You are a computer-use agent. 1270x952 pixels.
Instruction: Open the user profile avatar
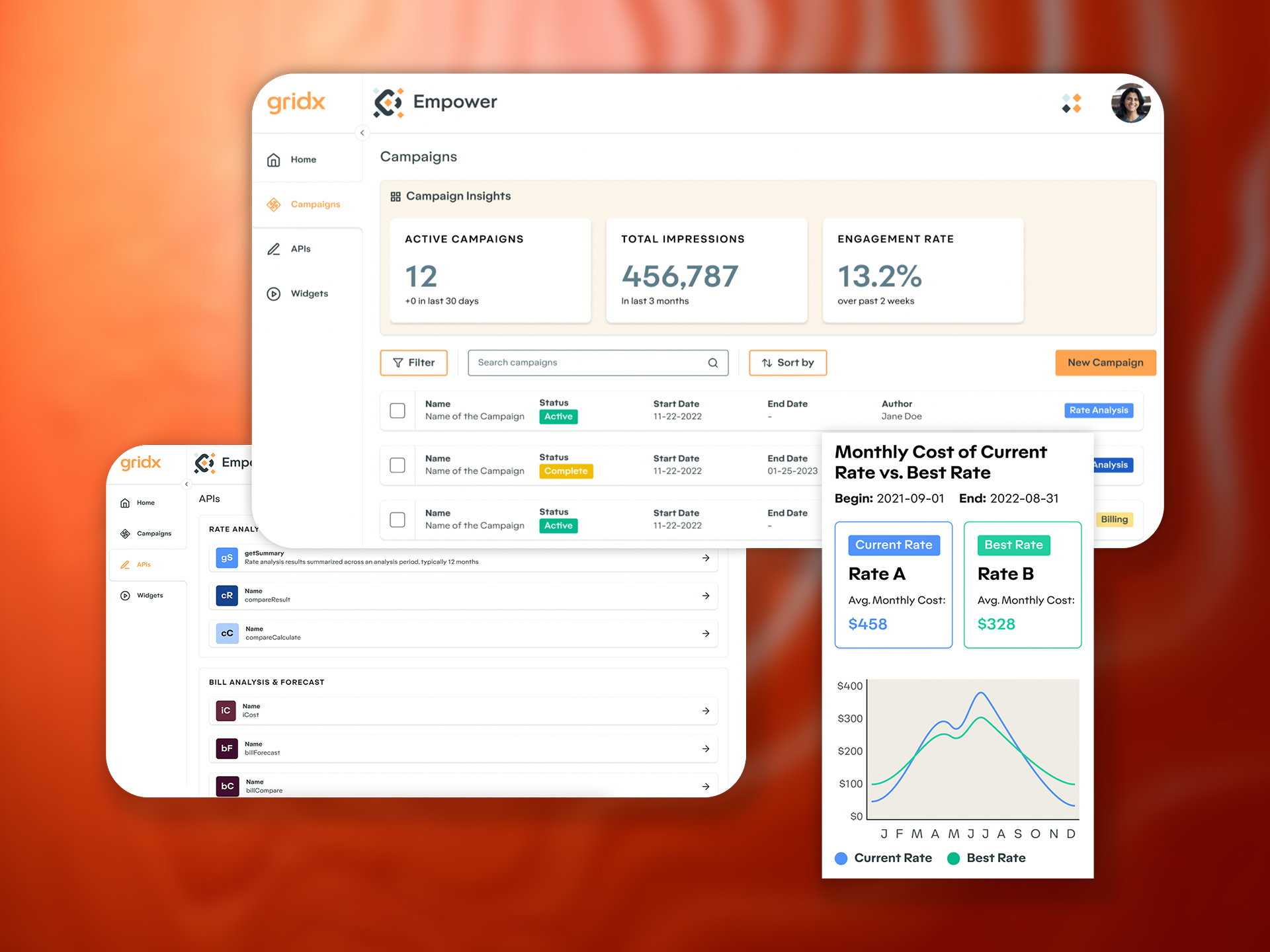[1130, 103]
